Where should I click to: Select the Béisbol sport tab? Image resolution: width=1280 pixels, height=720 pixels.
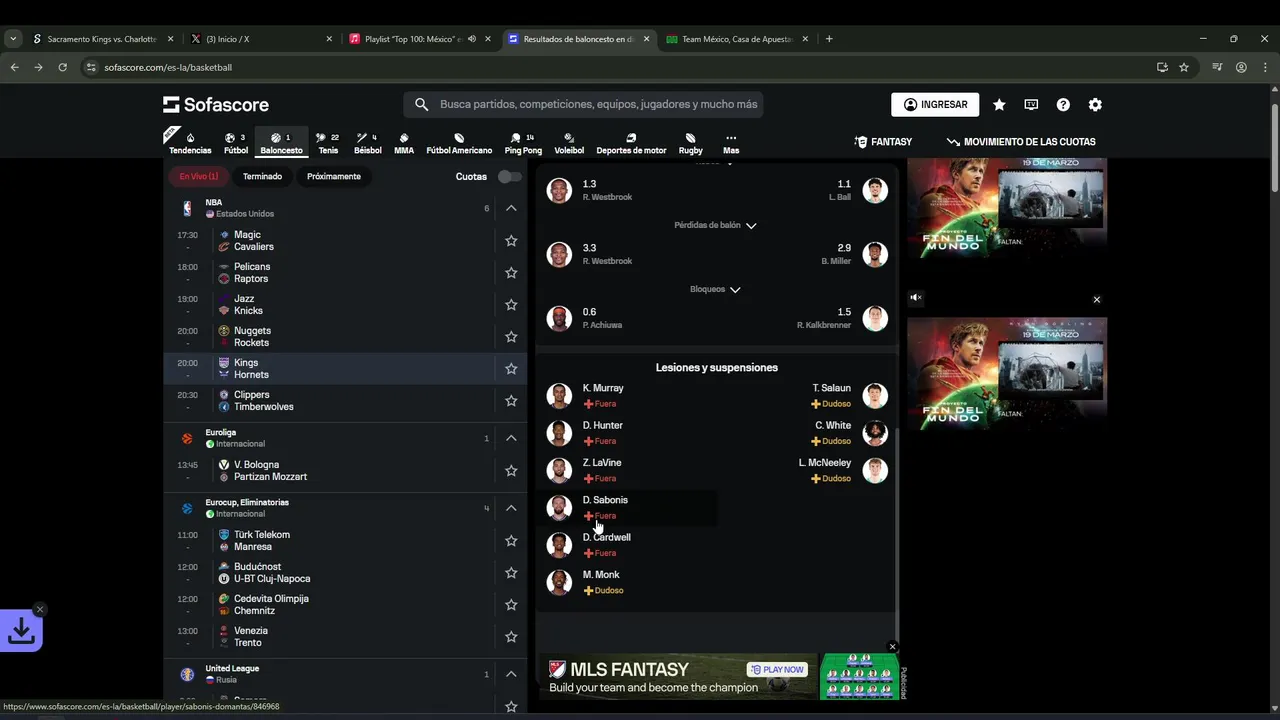pyautogui.click(x=367, y=143)
